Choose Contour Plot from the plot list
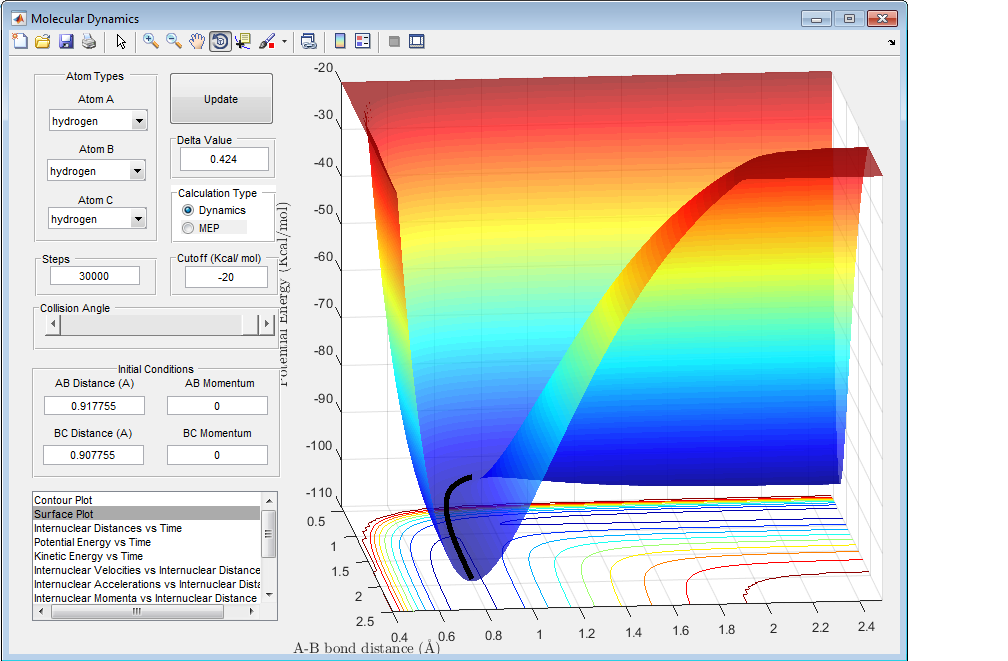1008x661 pixels. tap(64, 499)
